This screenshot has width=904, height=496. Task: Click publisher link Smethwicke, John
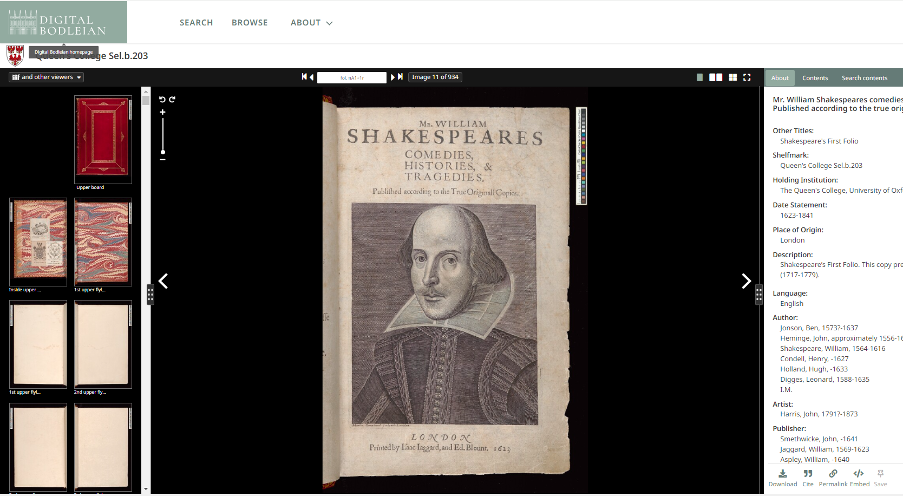[x=819, y=439]
